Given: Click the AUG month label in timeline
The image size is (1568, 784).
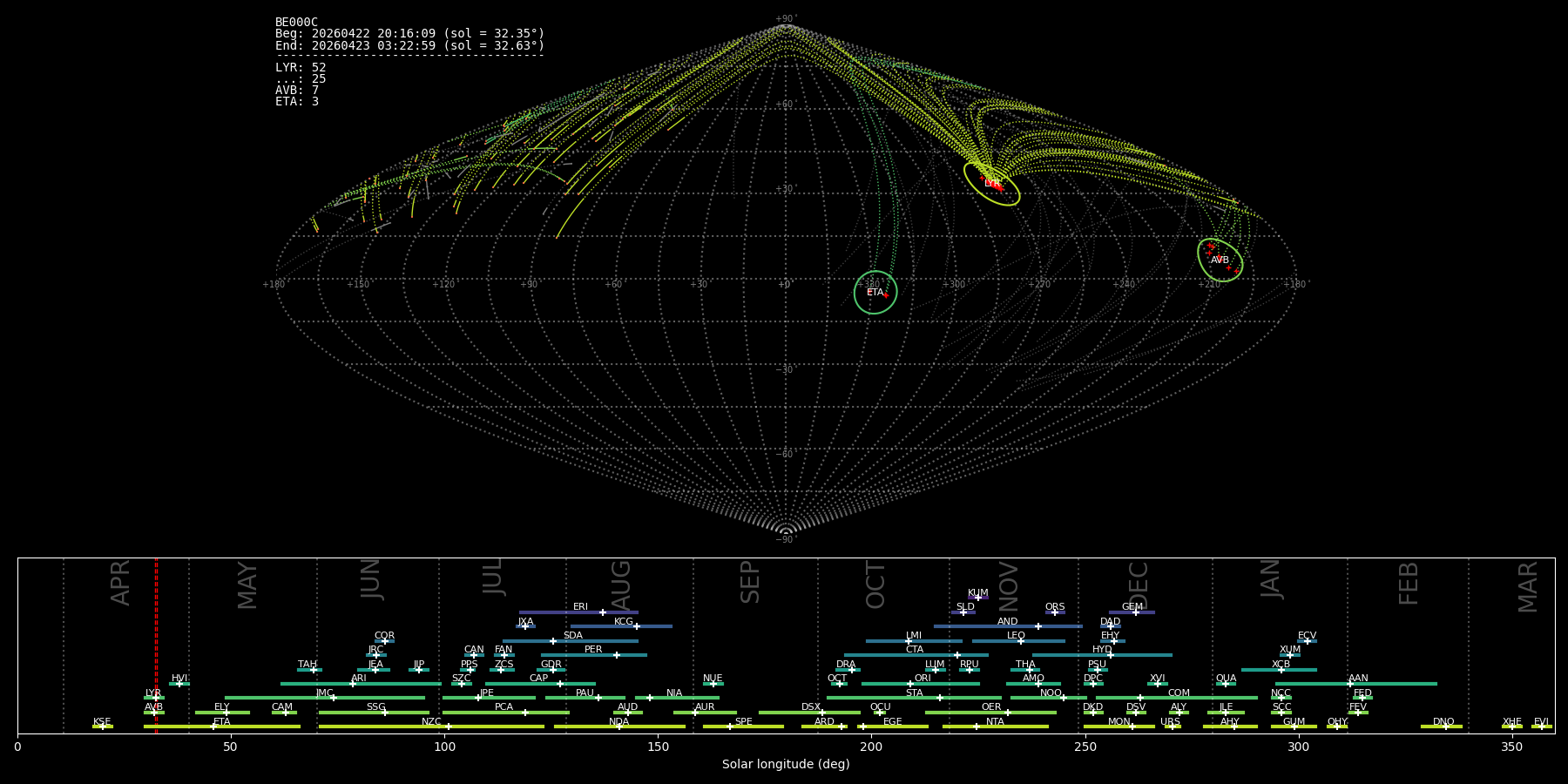Looking at the screenshot, I should coord(621,585).
